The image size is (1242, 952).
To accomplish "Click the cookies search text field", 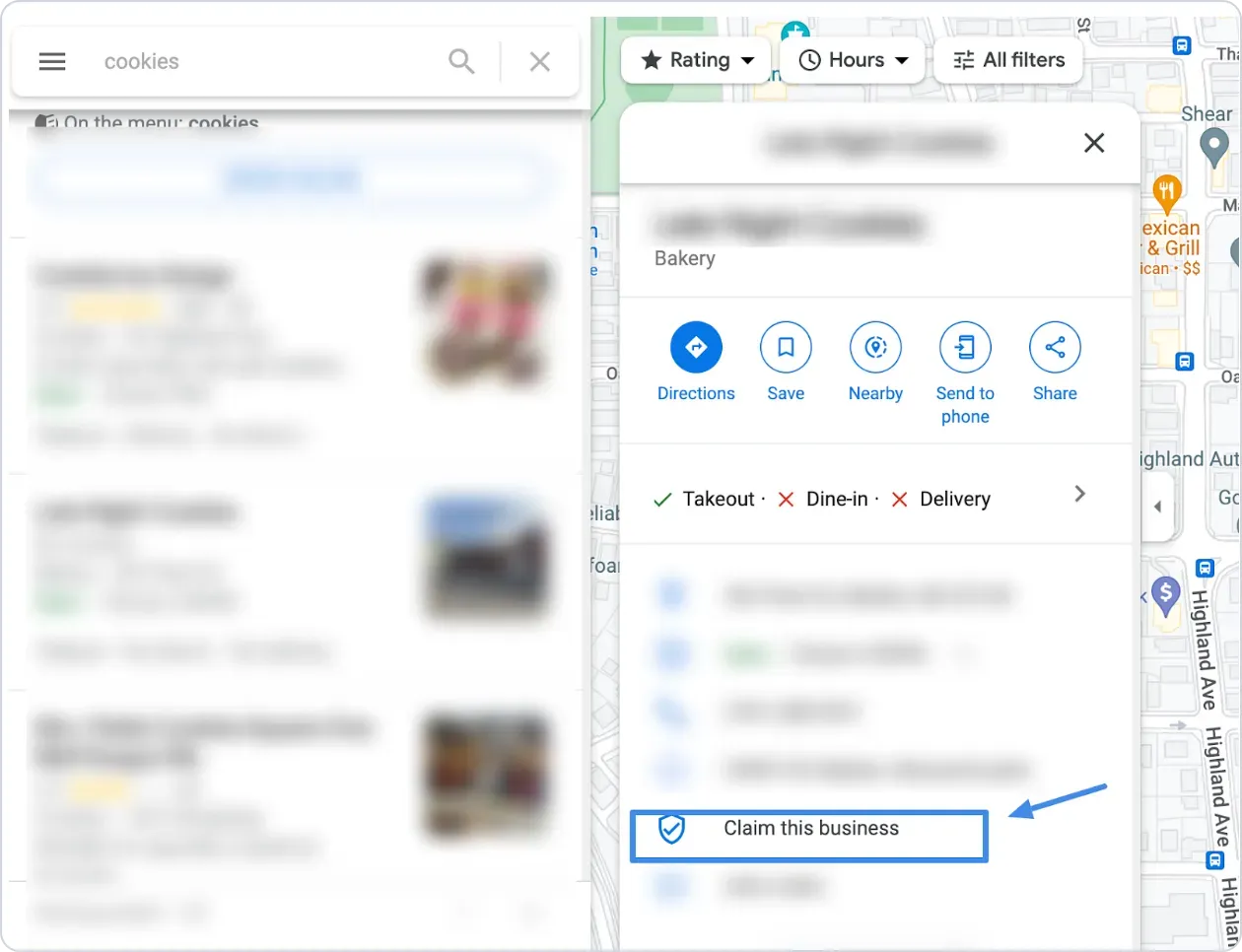I will coord(266,61).
